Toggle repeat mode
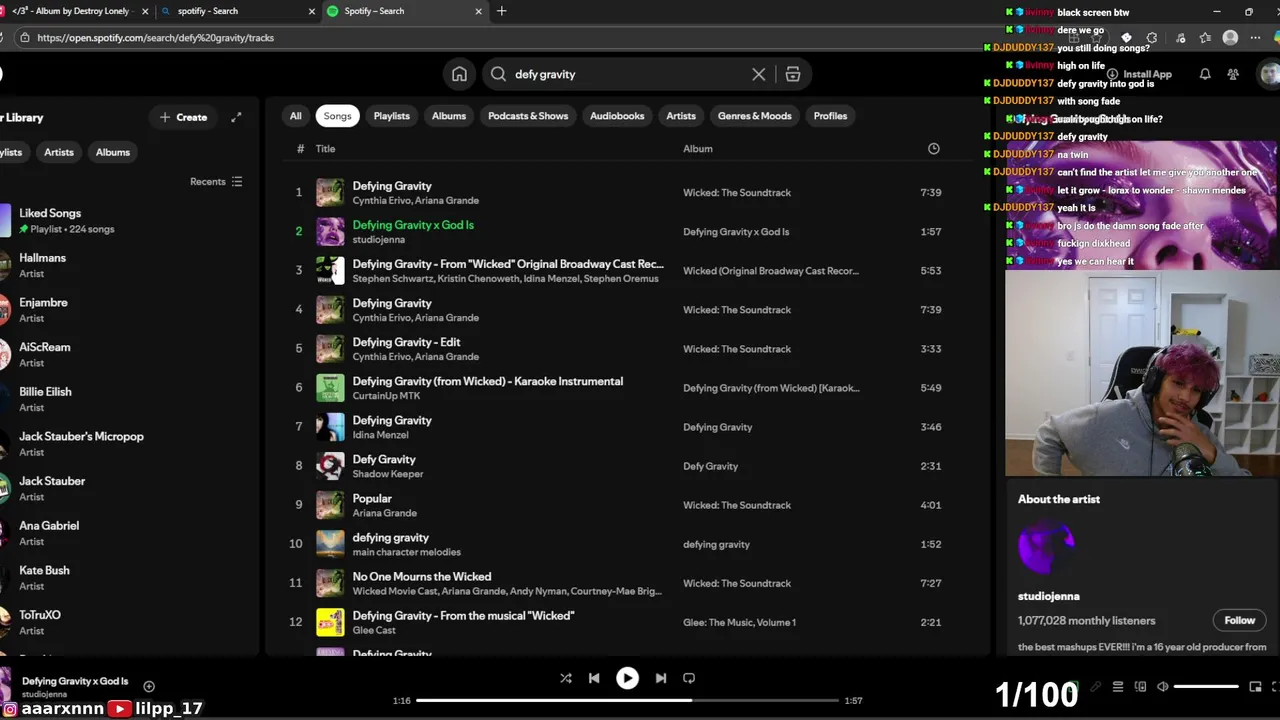The width and height of the screenshot is (1280, 720). coord(689,678)
